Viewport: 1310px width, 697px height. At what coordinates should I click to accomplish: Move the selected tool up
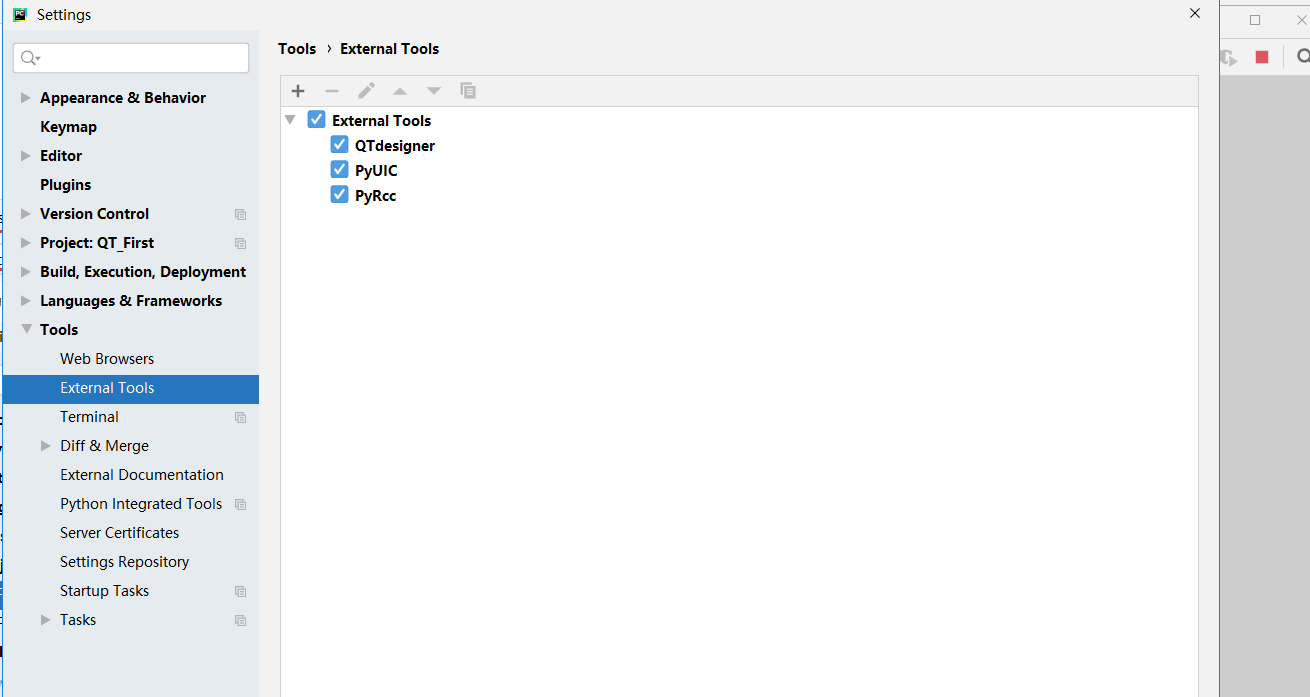[x=400, y=91]
